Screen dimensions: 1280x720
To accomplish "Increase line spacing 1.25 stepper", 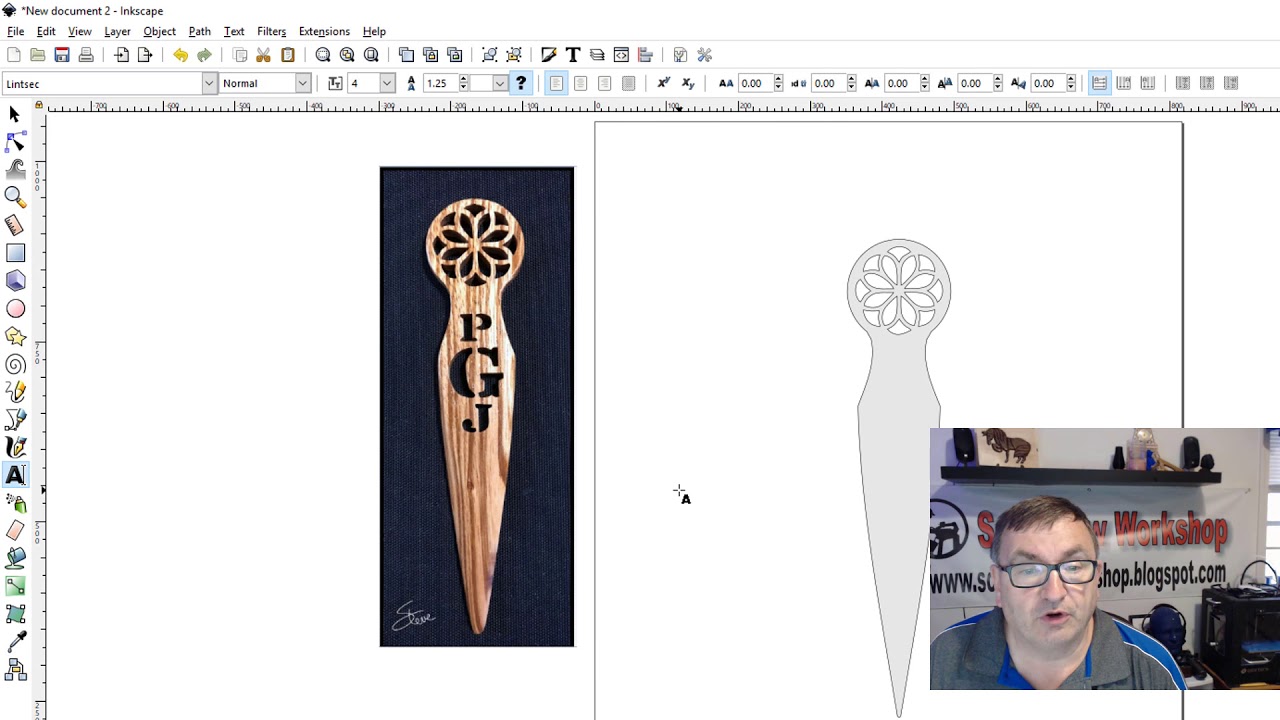I will click(463, 79).
